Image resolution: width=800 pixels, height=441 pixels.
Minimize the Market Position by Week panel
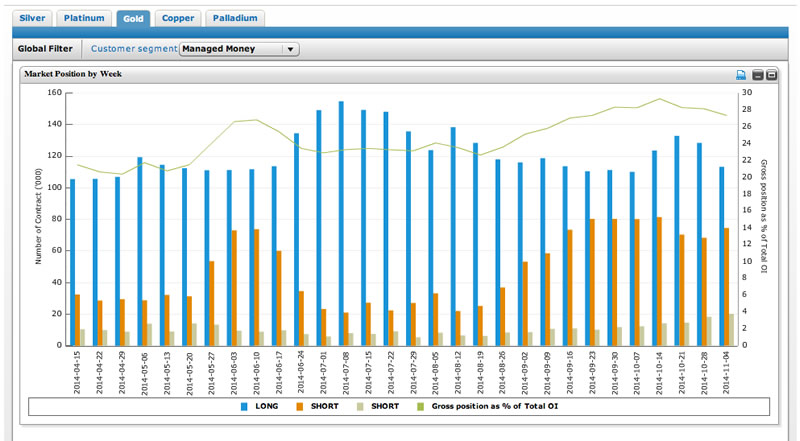pyautogui.click(x=758, y=75)
